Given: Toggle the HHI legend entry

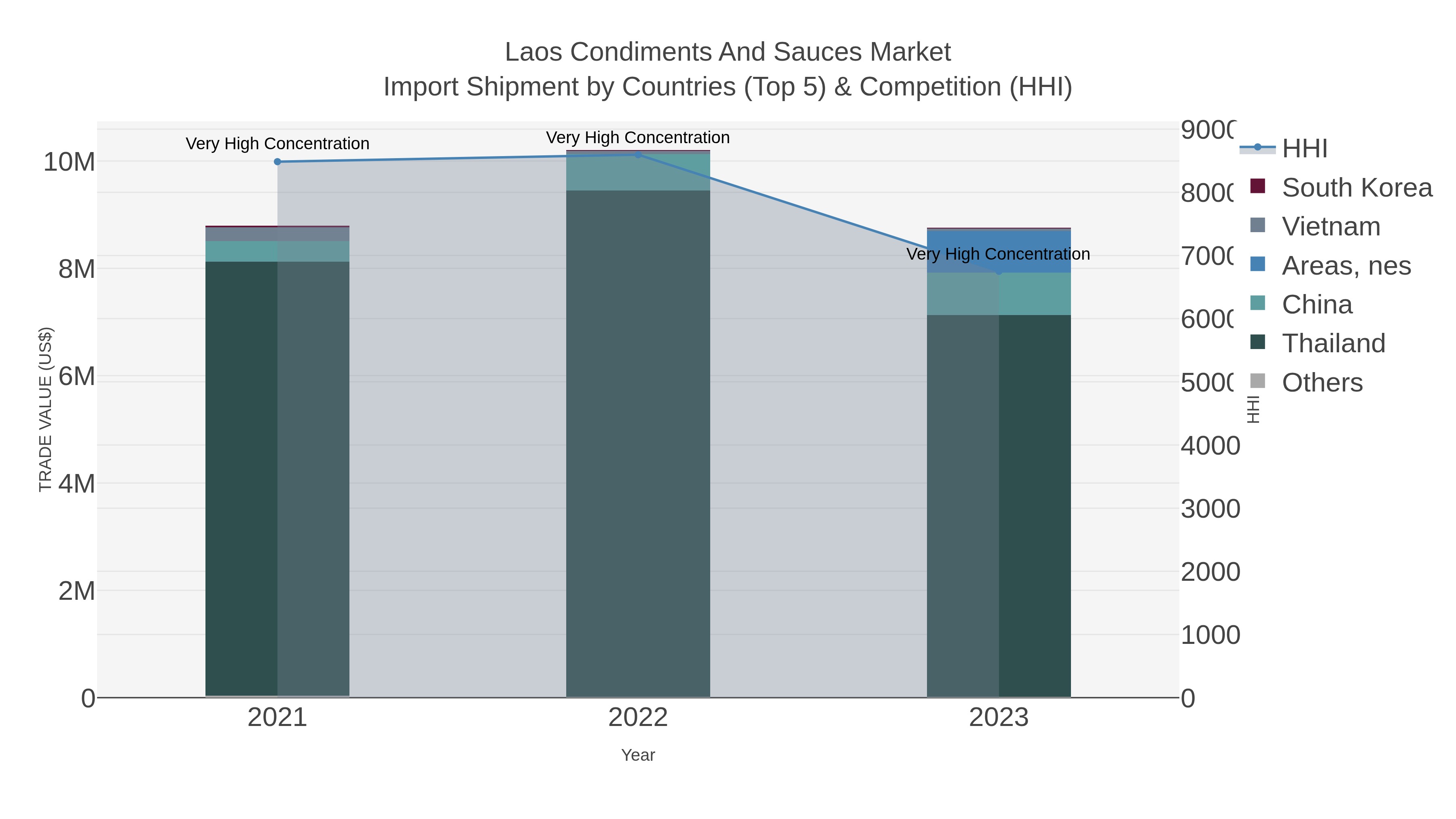Looking at the screenshot, I should coord(1284,149).
